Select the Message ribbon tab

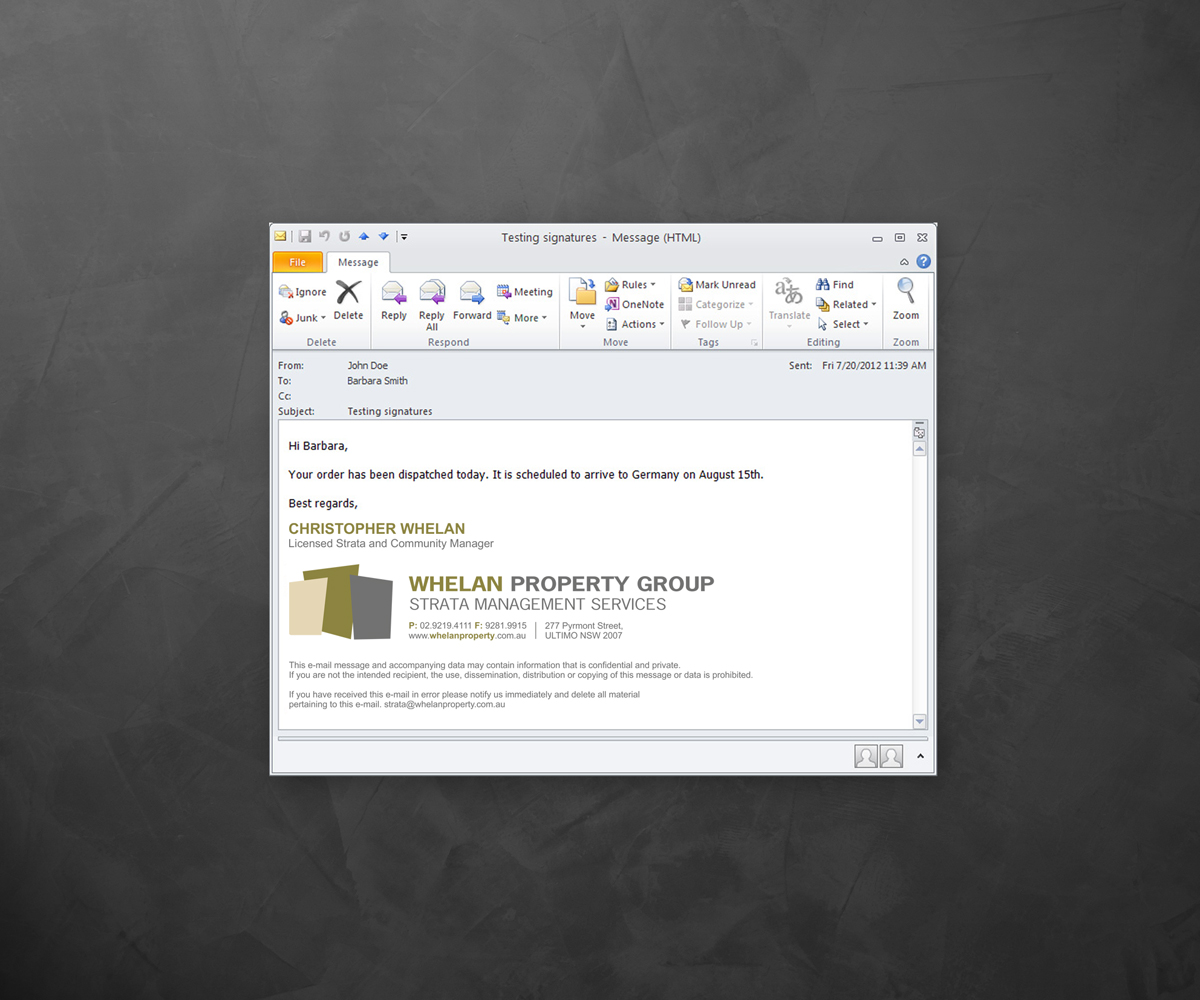pos(358,262)
